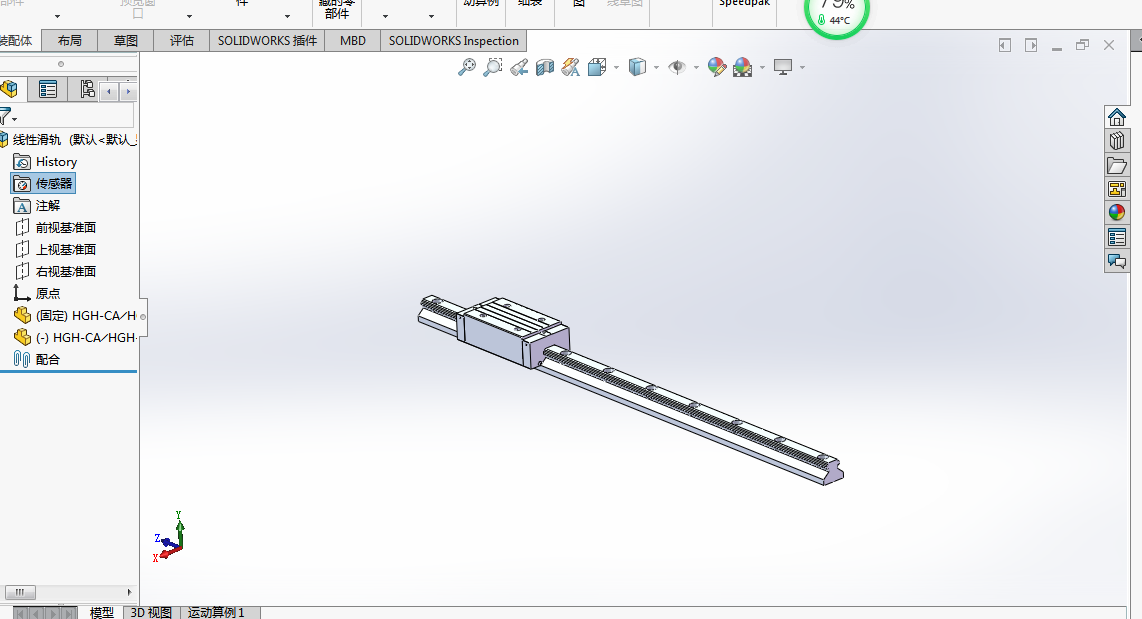1142x619 pixels.
Task: Open the Appearances task pane color ball
Action: pyautogui.click(x=1117, y=213)
